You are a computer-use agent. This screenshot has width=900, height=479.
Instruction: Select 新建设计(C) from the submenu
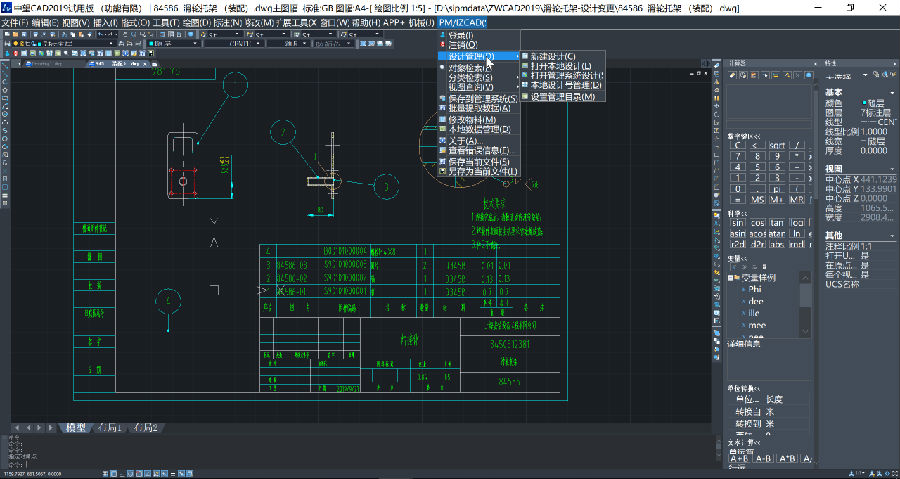click(552, 56)
